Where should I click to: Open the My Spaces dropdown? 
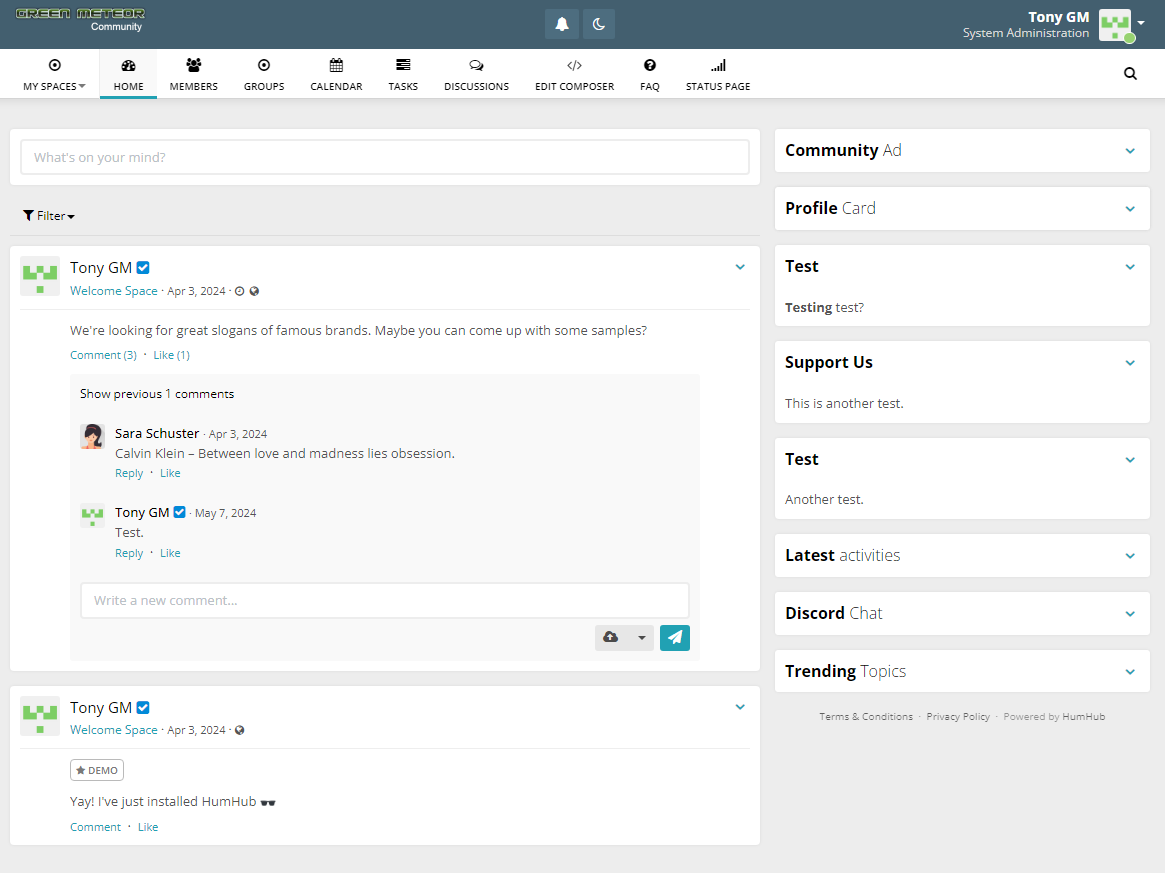click(54, 74)
